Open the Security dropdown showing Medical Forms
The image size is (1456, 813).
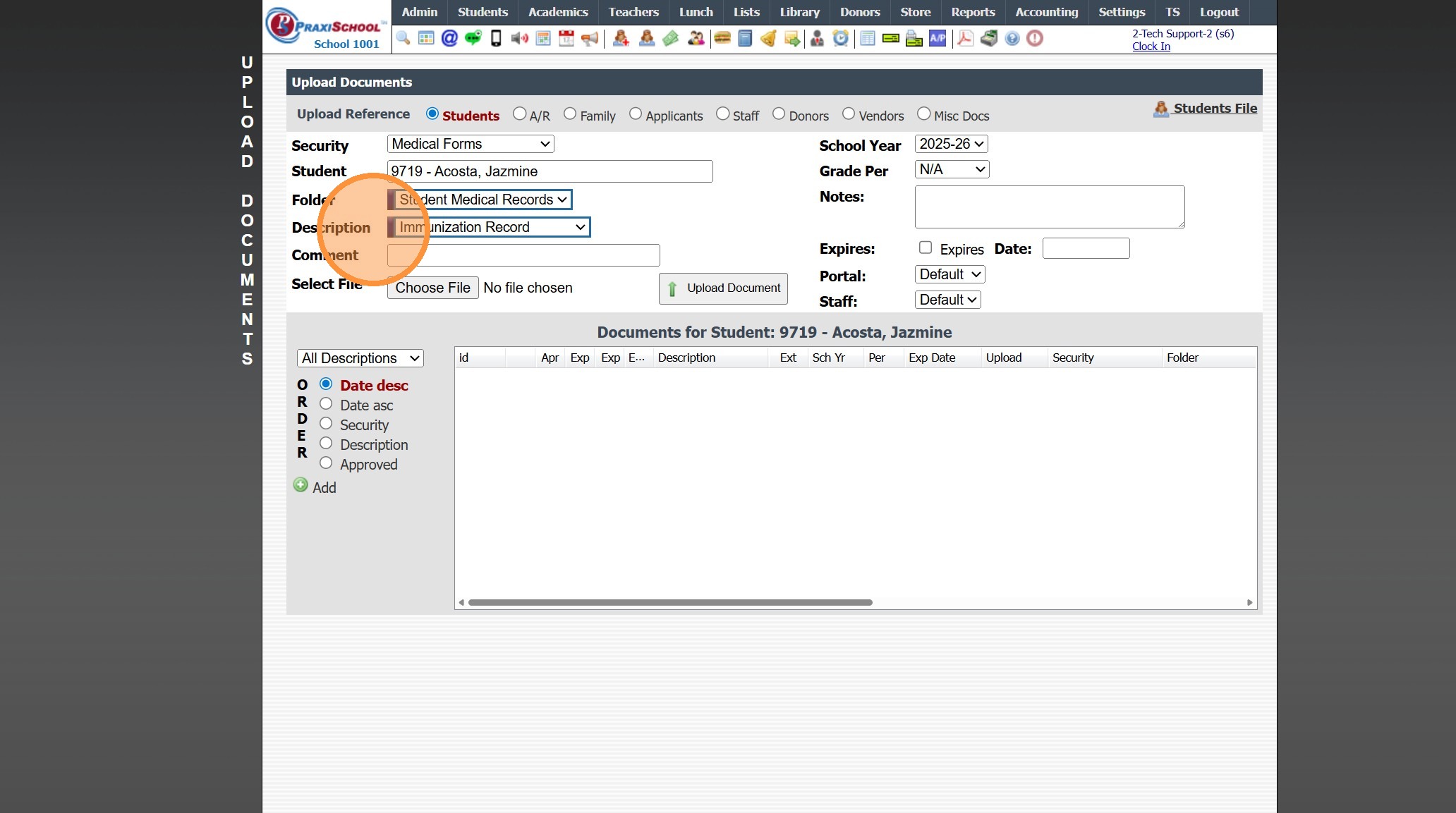pyautogui.click(x=471, y=144)
